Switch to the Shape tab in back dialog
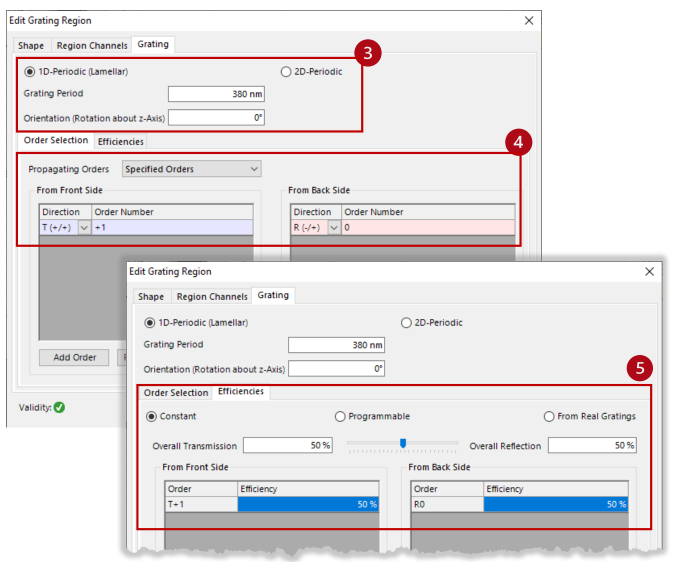 (x=31, y=46)
